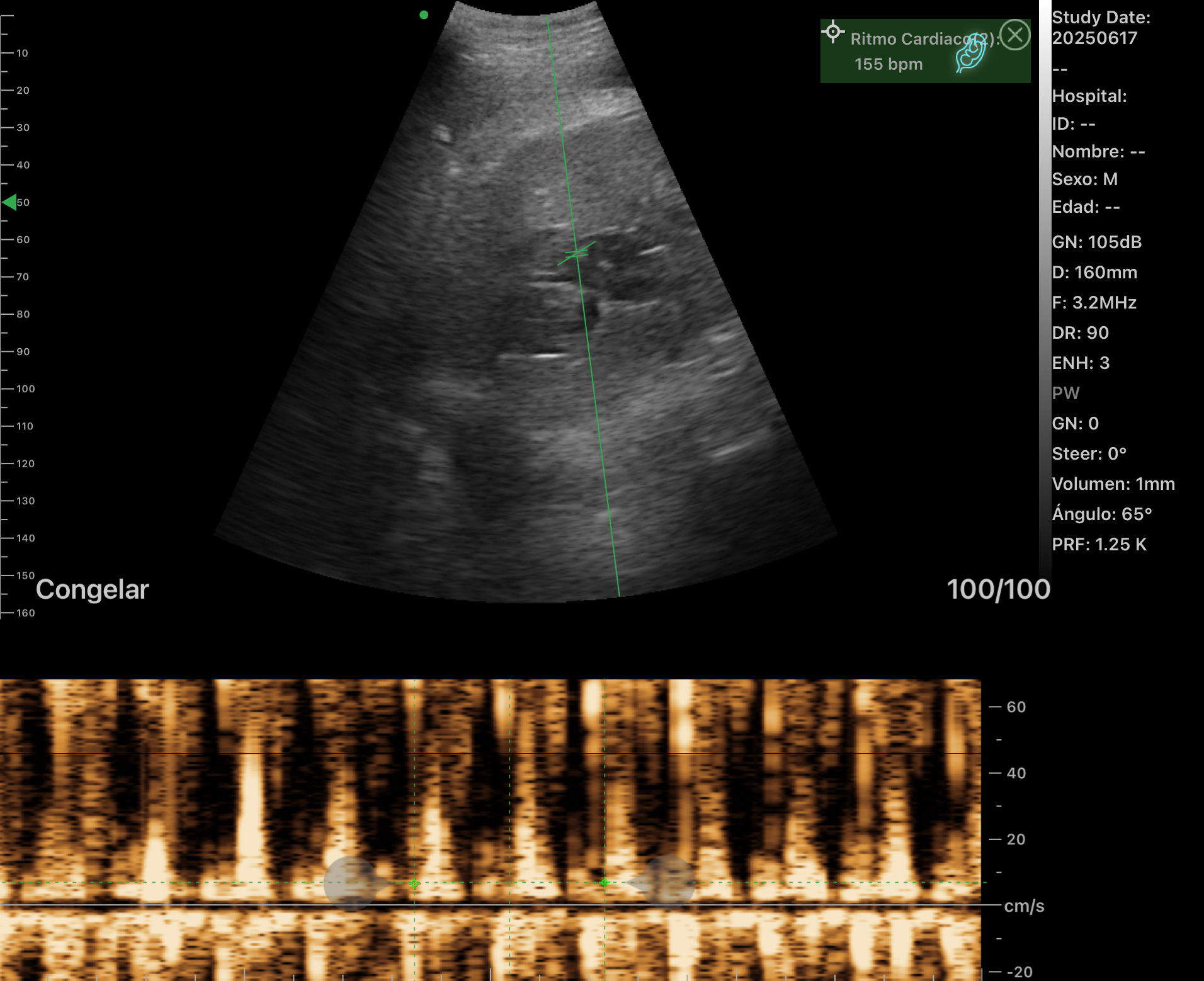1204x981 pixels.
Task: Close the Ritmo Cardiaco measurement badge
Action: tap(1014, 36)
